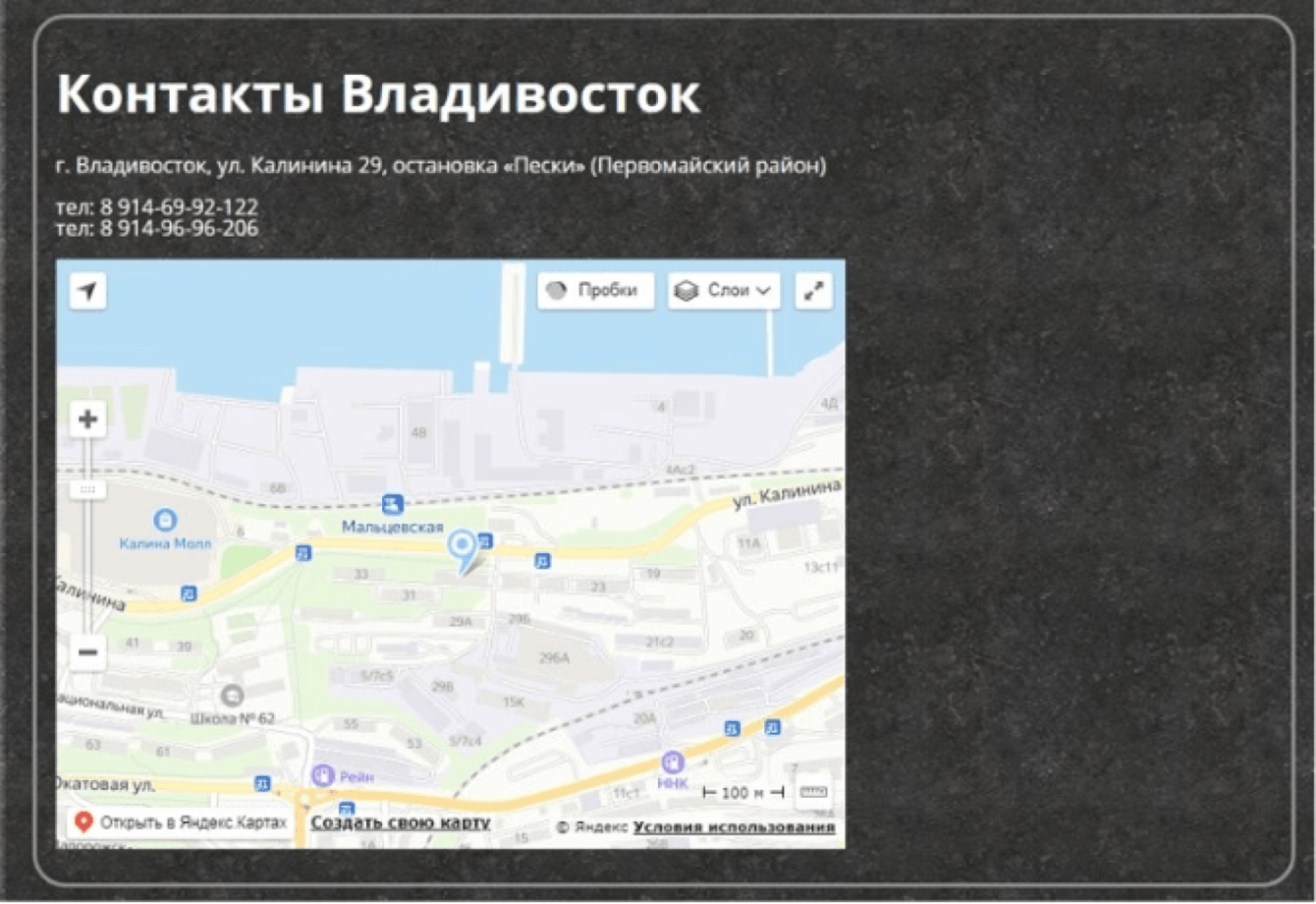The width and height of the screenshot is (1316, 904).
Task: Click Открыть в Яндекс Картах button
Action: point(182,822)
